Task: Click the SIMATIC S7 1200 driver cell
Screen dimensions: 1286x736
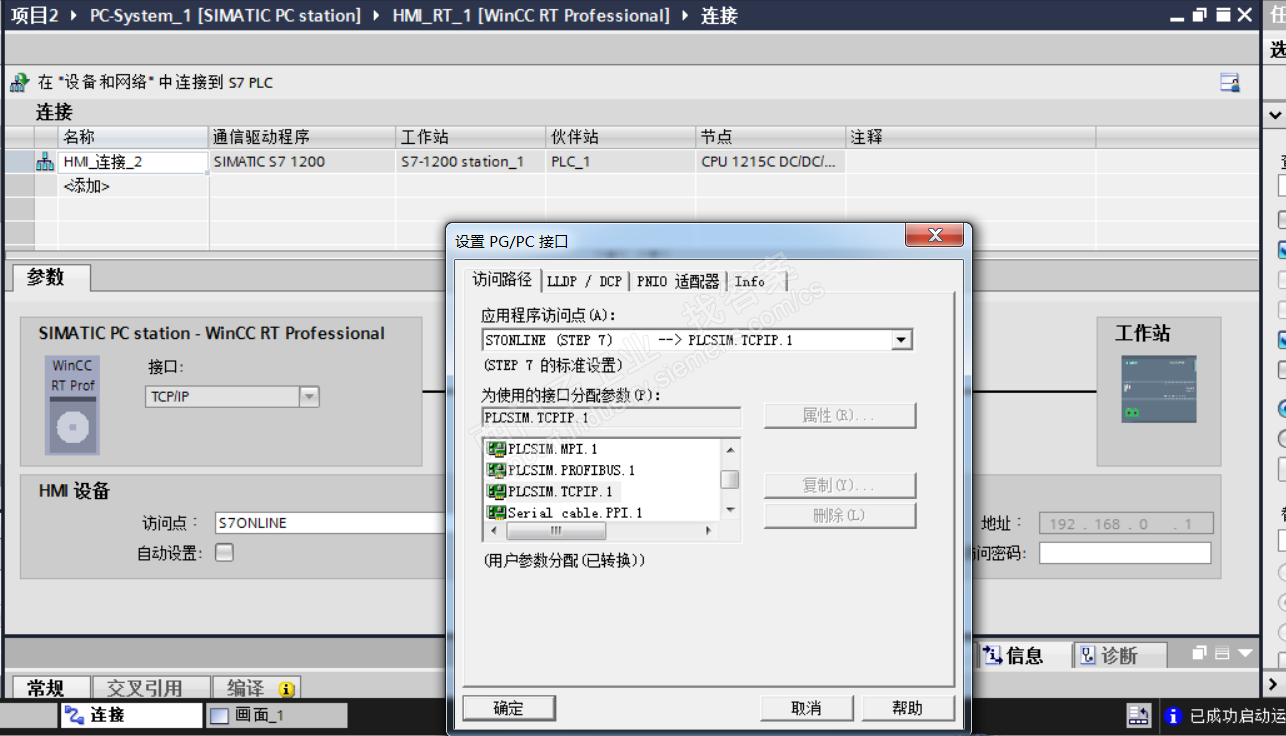Action: 304,162
